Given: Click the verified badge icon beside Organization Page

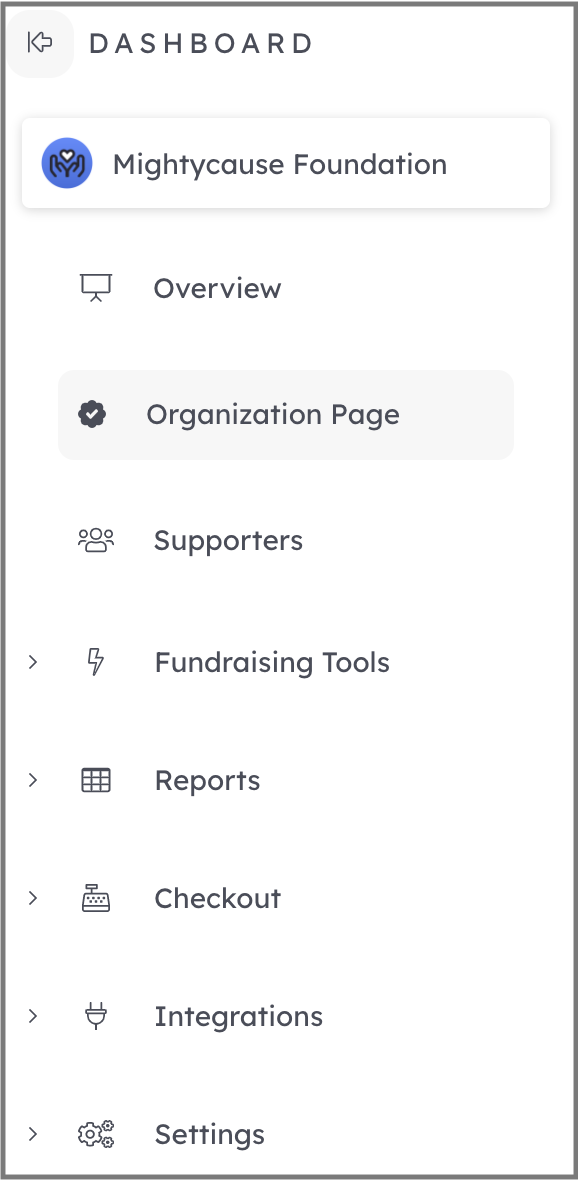Looking at the screenshot, I should point(93,414).
